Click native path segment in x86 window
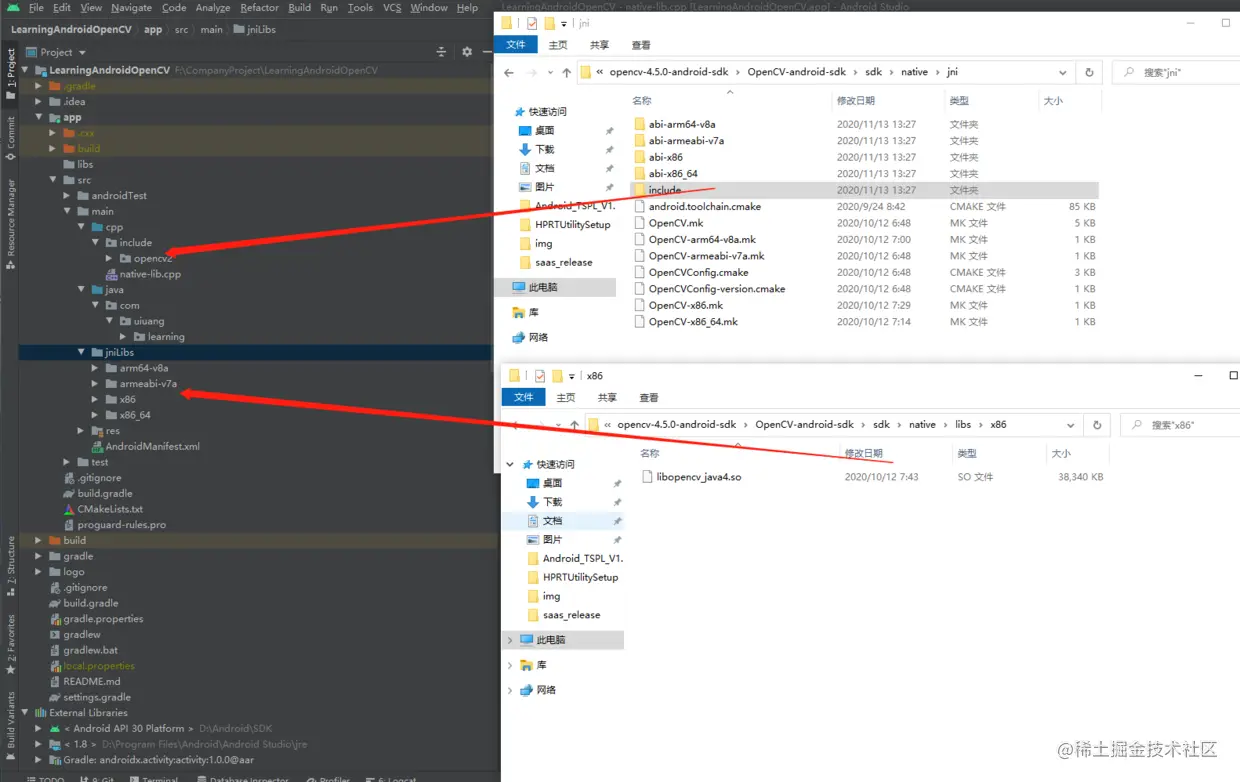 coord(922,425)
